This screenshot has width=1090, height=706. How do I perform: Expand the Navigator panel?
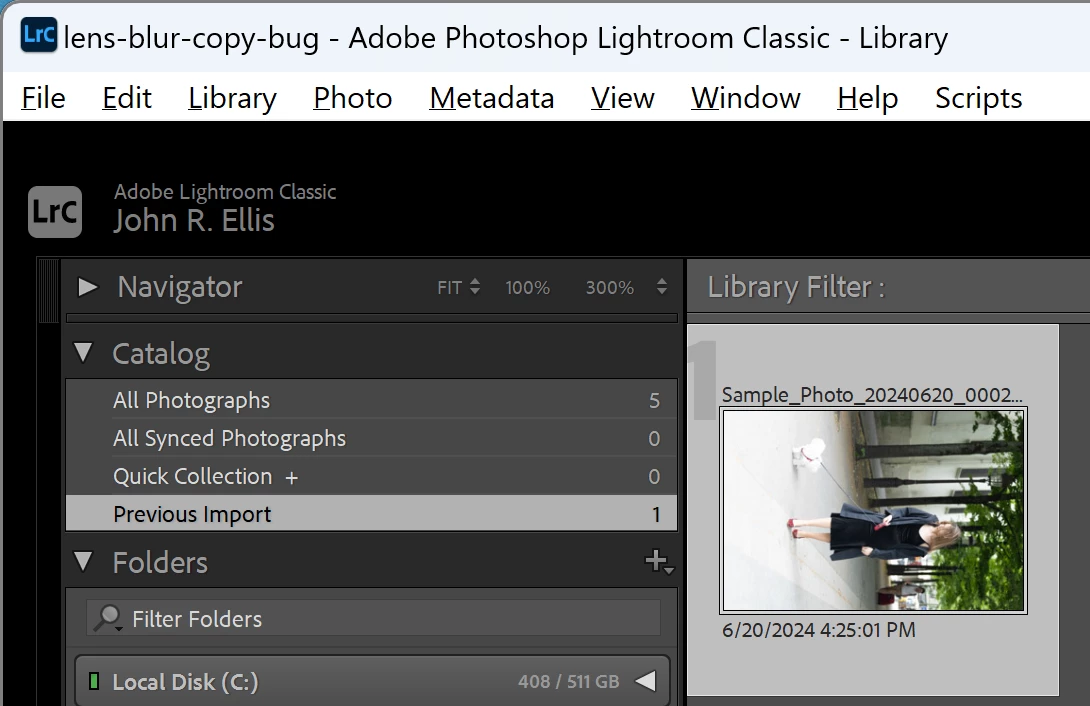(88, 287)
